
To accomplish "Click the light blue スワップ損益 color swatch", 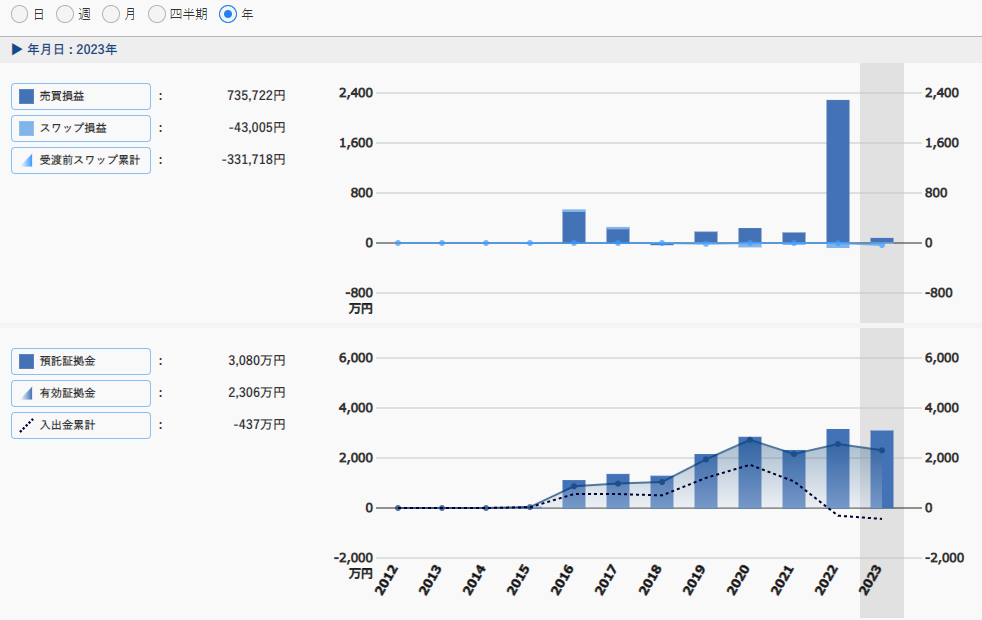I will point(26,128).
